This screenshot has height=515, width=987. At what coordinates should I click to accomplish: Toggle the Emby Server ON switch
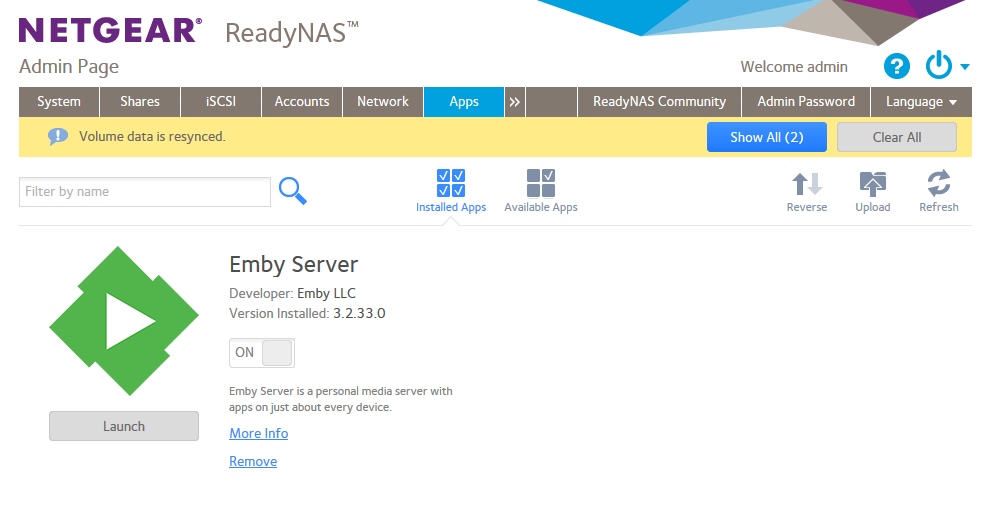click(262, 353)
